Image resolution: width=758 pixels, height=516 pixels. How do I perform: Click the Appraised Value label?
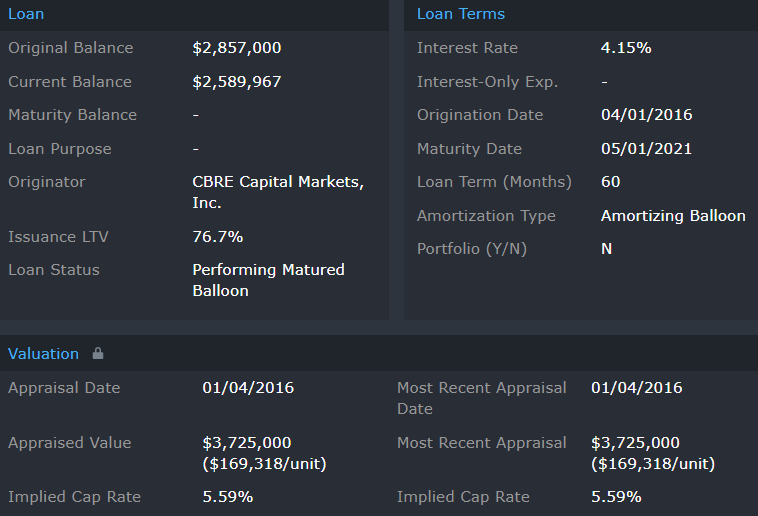coord(69,443)
